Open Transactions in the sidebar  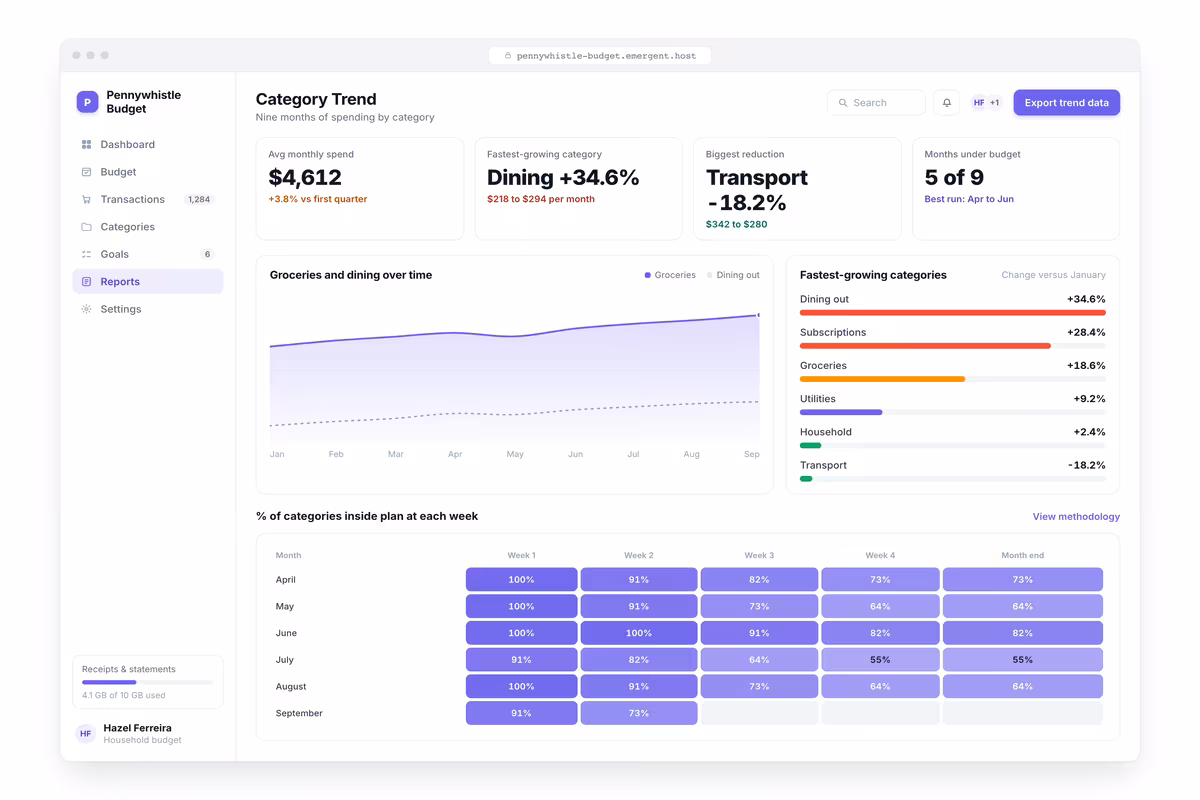(148, 200)
